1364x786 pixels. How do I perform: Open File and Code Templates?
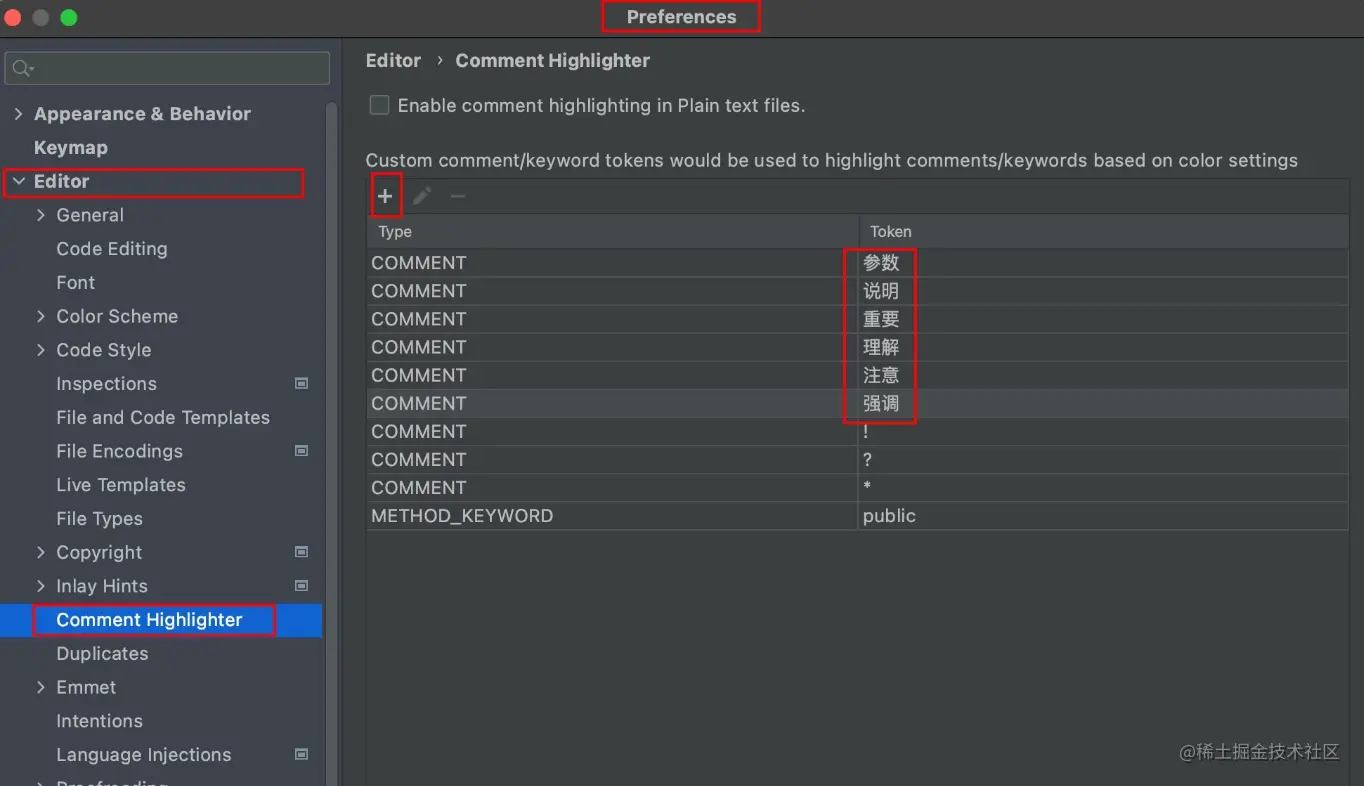(163, 418)
